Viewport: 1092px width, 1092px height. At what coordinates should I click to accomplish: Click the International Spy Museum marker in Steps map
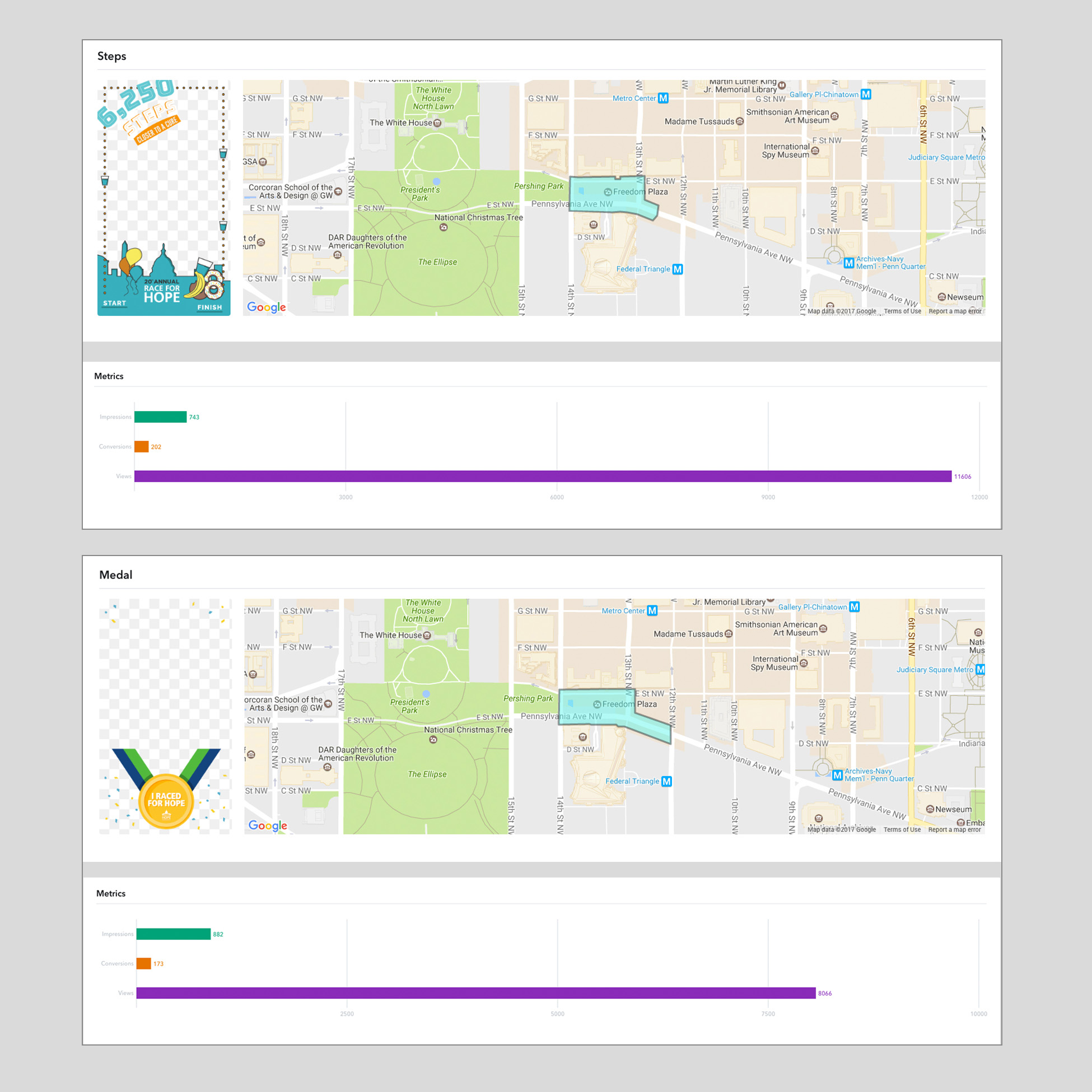click(815, 151)
